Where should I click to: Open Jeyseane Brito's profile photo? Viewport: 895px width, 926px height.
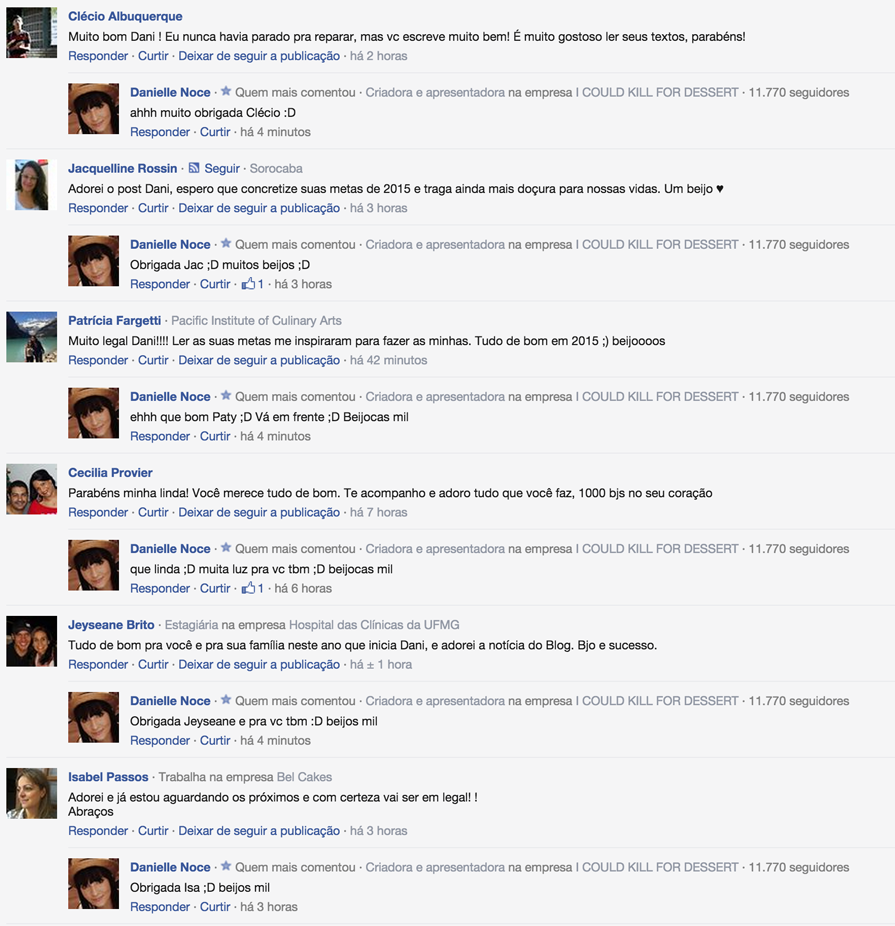pyautogui.click(x=31, y=641)
